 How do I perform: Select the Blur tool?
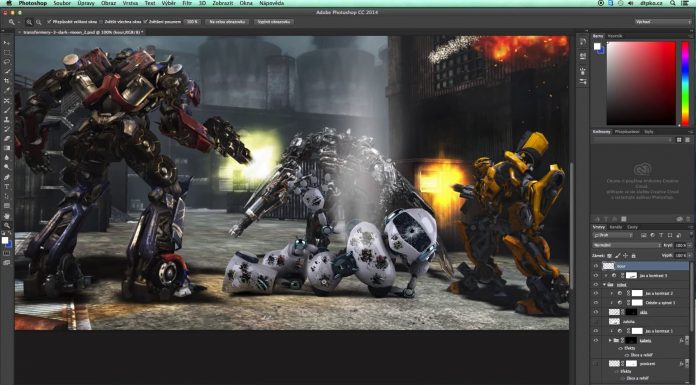[x=8, y=158]
